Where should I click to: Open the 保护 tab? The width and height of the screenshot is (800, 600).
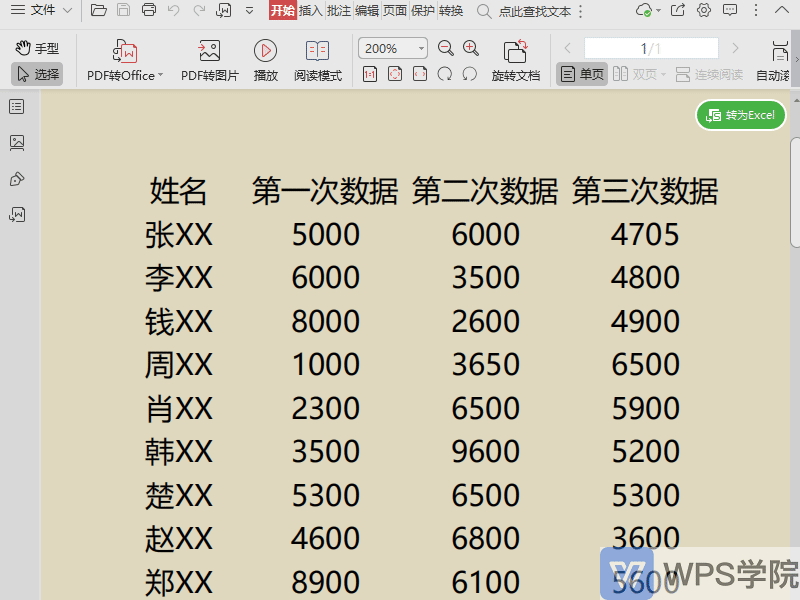click(423, 11)
